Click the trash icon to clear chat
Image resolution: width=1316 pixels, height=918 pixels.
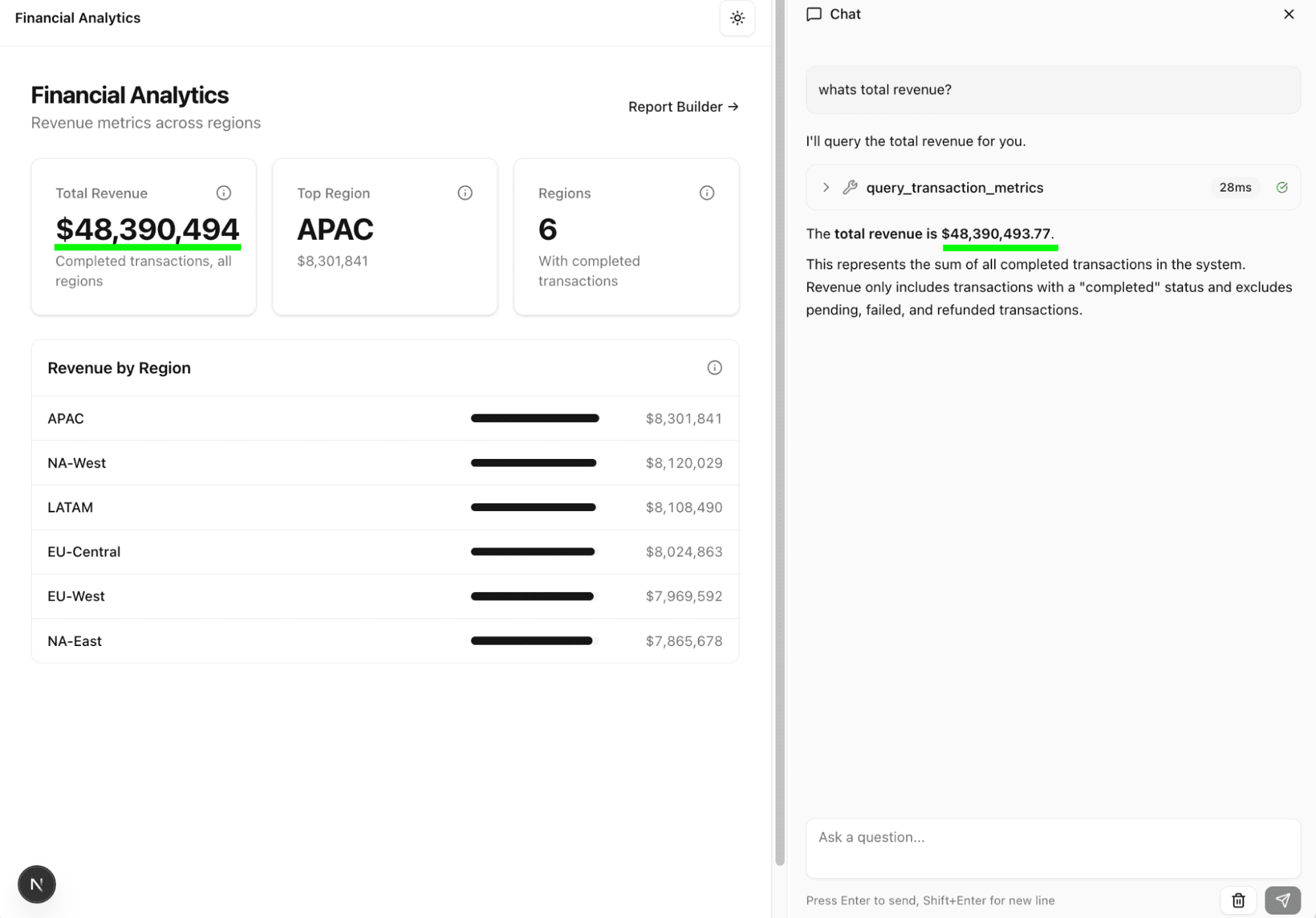point(1238,900)
